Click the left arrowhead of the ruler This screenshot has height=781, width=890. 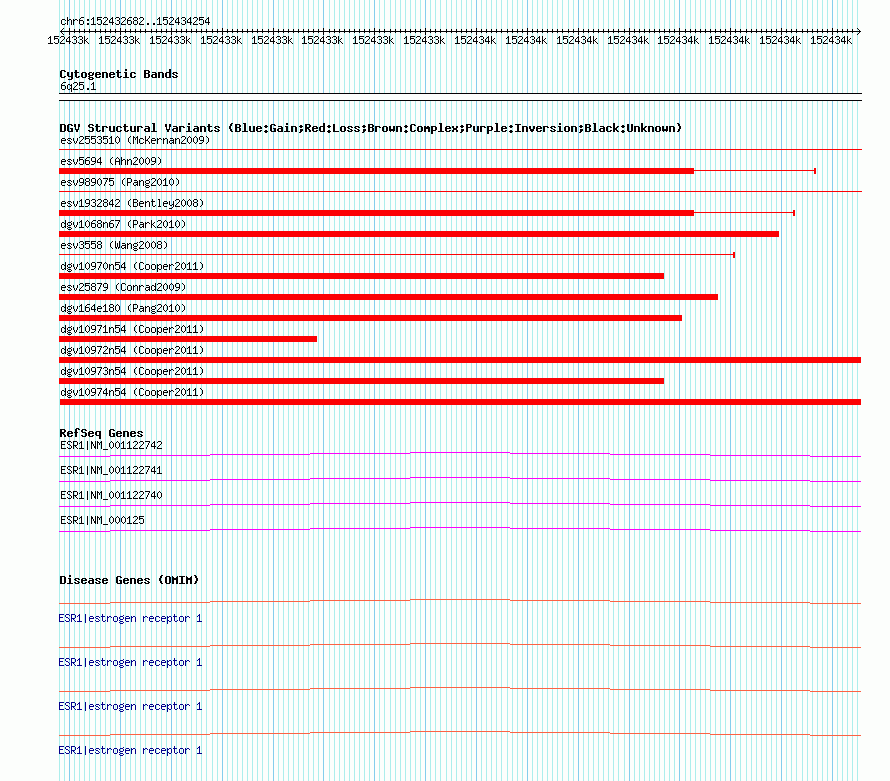click(62, 31)
